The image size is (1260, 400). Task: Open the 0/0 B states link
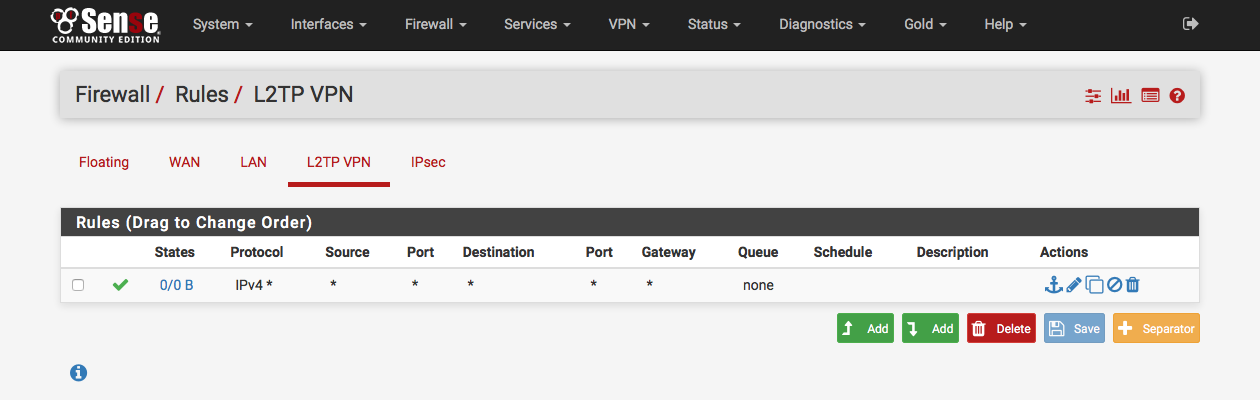point(177,285)
